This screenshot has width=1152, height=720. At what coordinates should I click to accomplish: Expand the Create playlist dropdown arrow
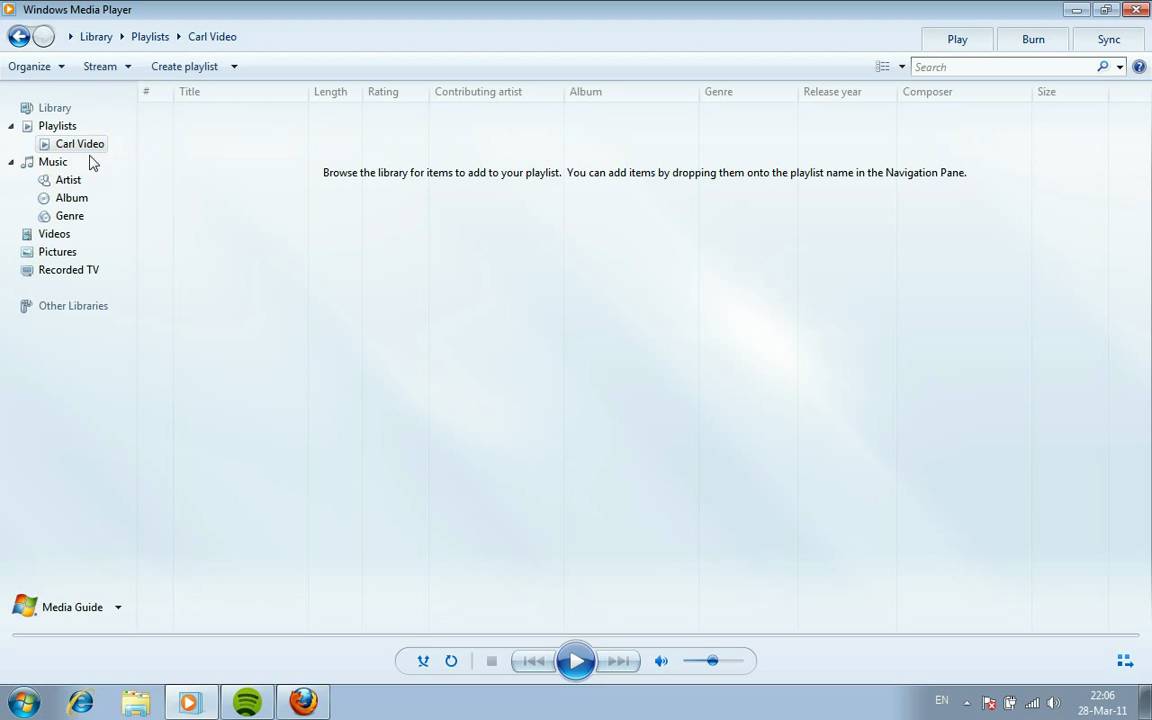[234, 67]
